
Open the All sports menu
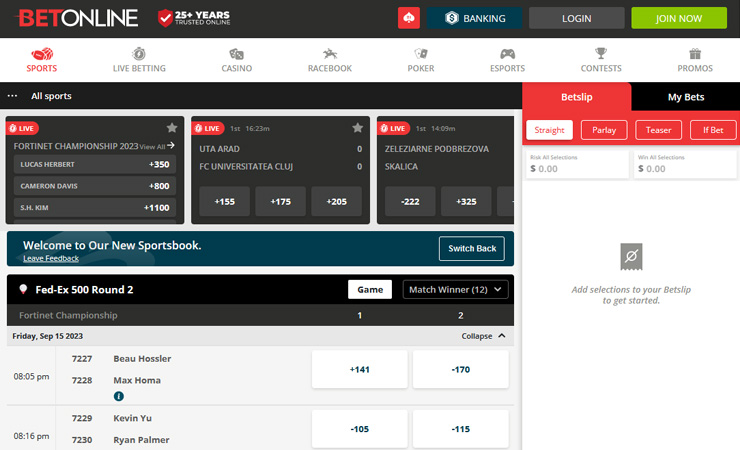(x=51, y=96)
